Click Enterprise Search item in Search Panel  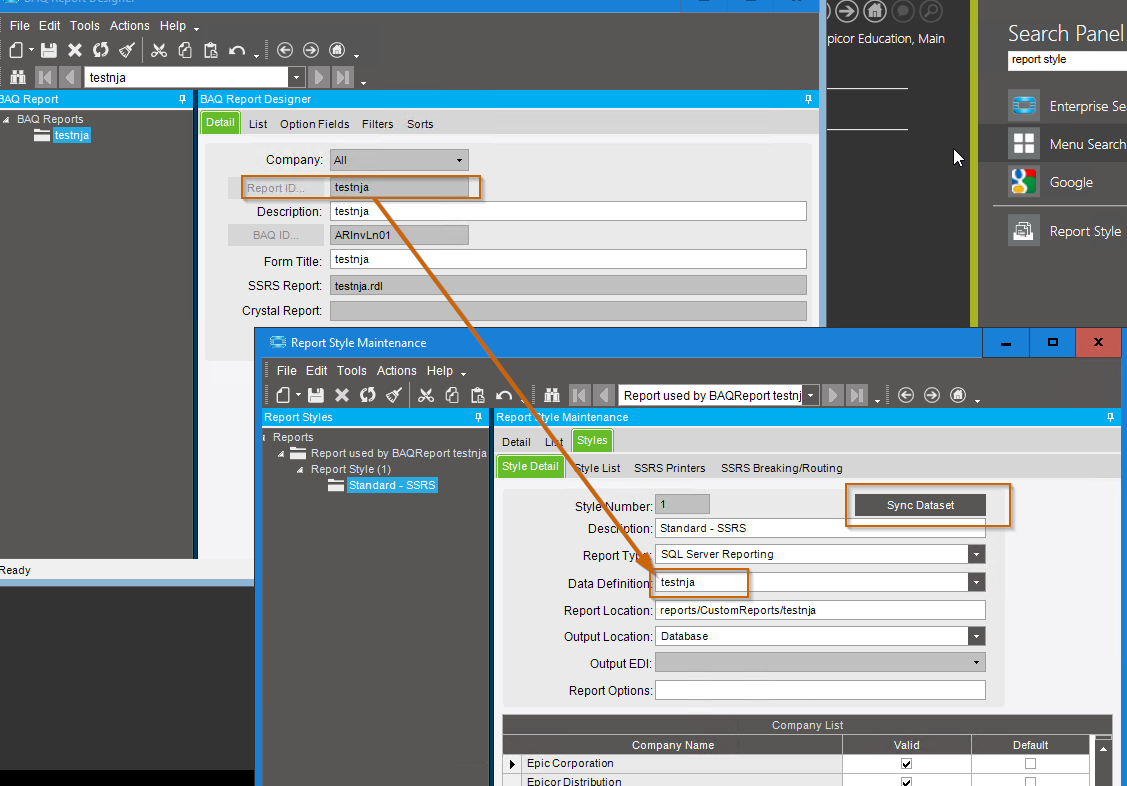click(x=1067, y=106)
